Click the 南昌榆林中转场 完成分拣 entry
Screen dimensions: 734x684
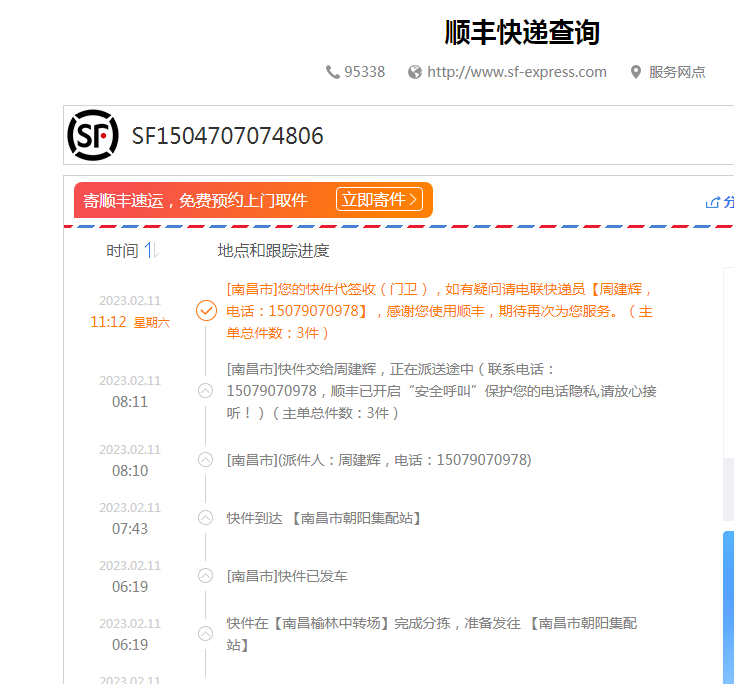[x=432, y=634]
